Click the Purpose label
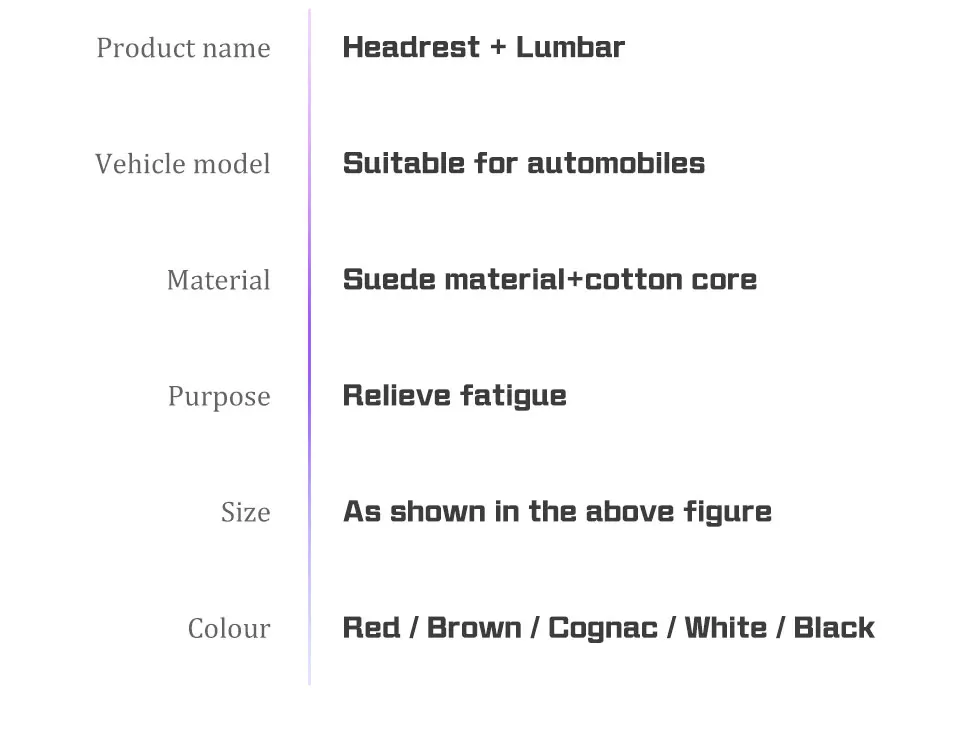960x733 pixels. pyautogui.click(x=218, y=396)
